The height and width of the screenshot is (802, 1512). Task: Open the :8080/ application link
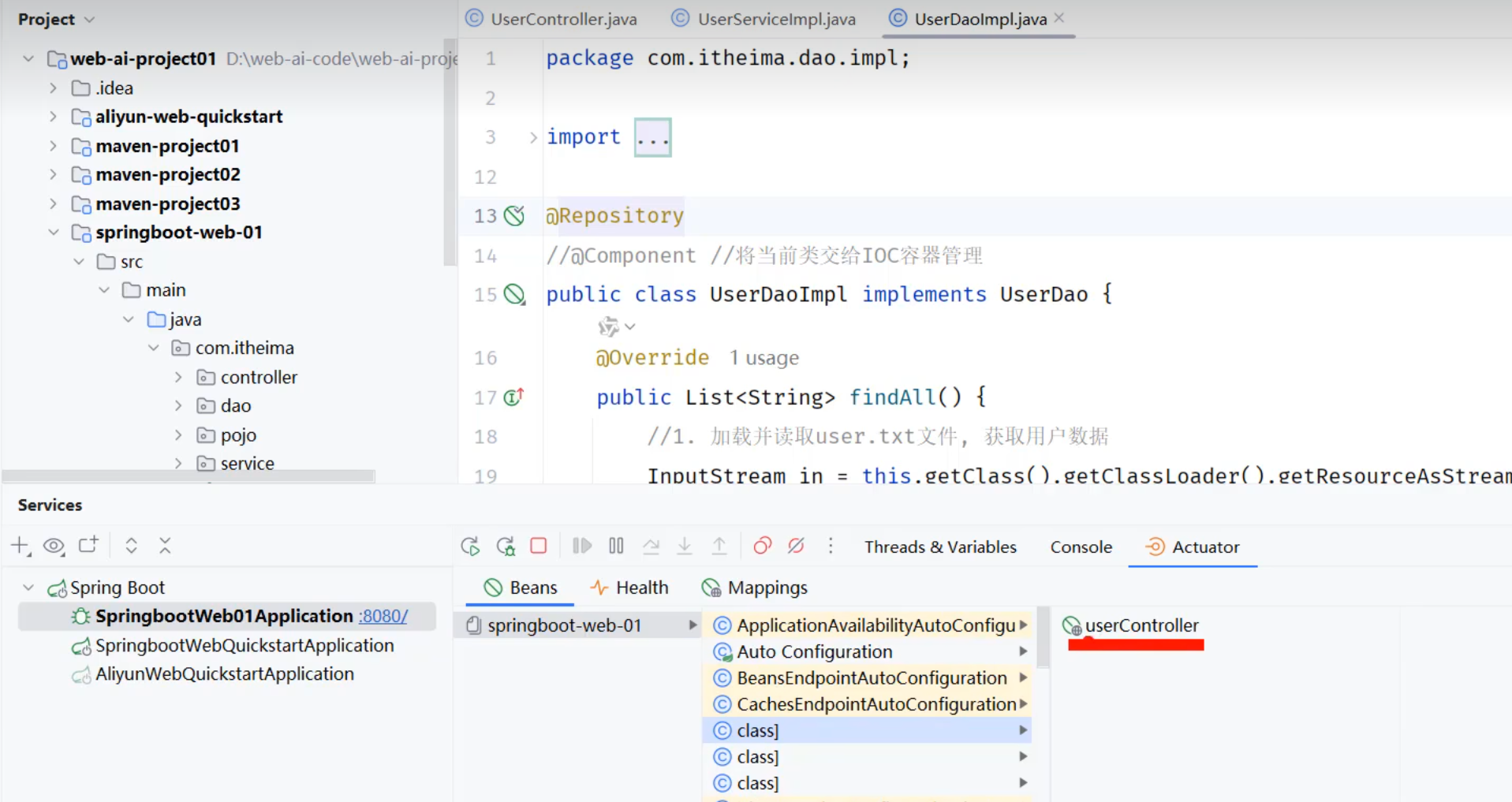[383, 617]
